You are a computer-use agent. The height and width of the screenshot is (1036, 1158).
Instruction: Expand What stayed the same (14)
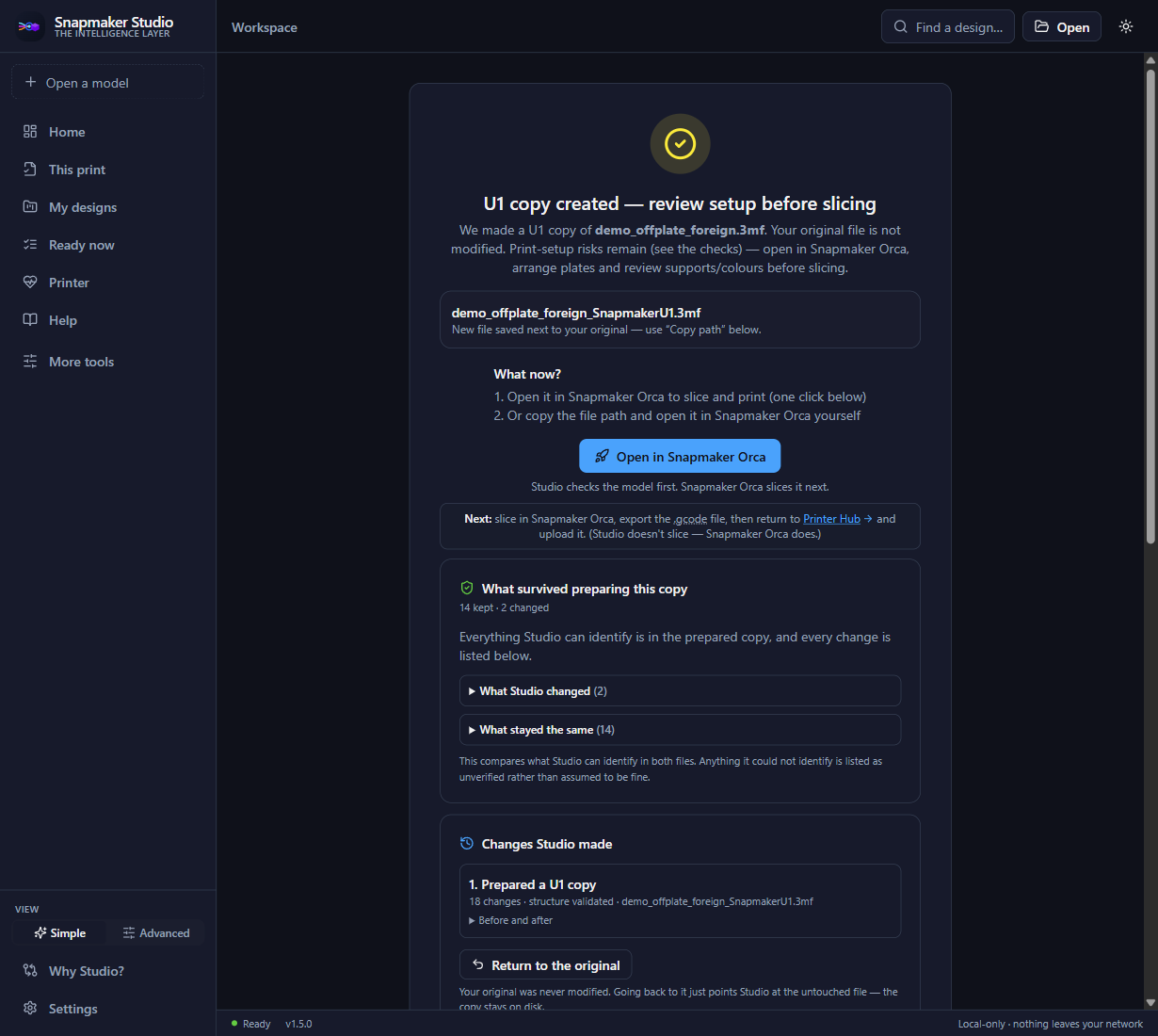(680, 730)
